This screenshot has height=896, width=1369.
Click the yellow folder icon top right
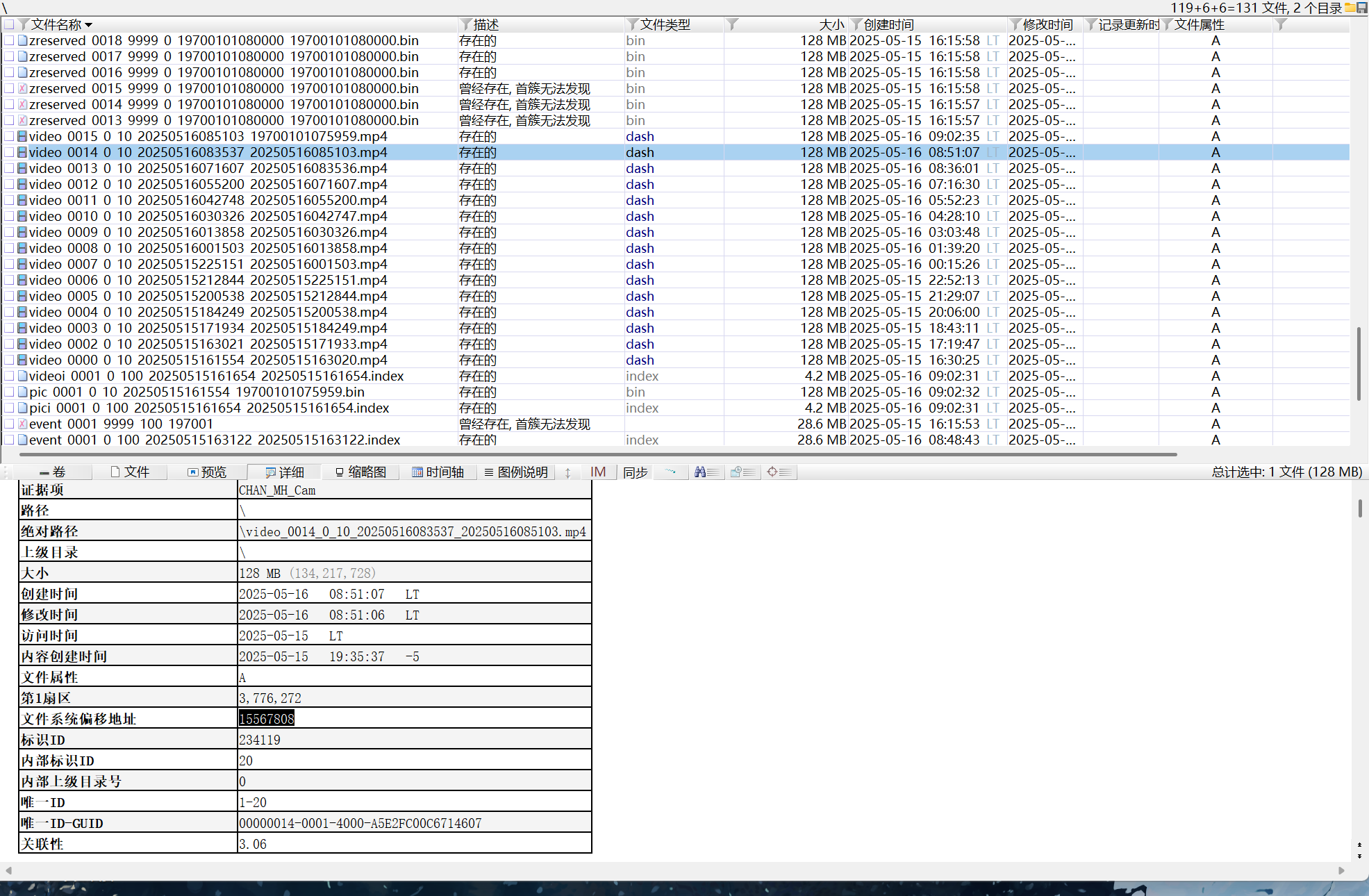[1350, 8]
